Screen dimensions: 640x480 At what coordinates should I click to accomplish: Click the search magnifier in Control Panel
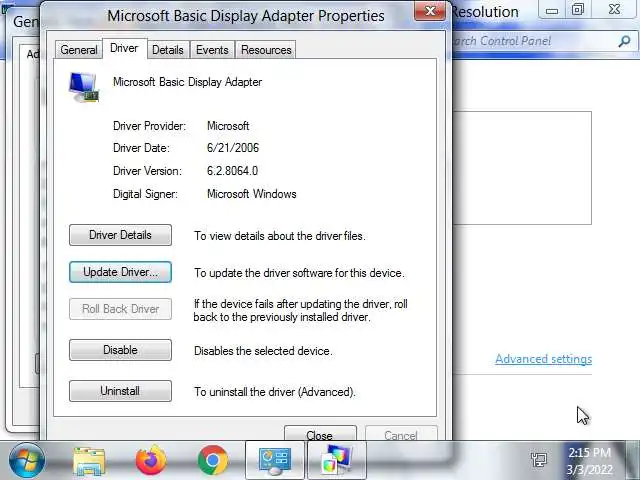click(x=624, y=41)
